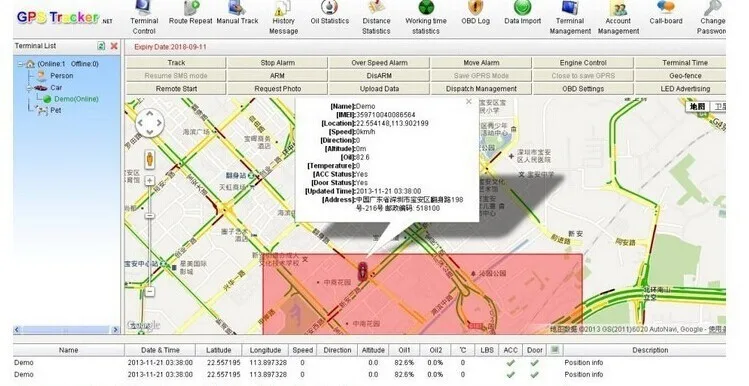Click the Date & Time column header
The width and height of the screenshot is (749, 386).
160,350
